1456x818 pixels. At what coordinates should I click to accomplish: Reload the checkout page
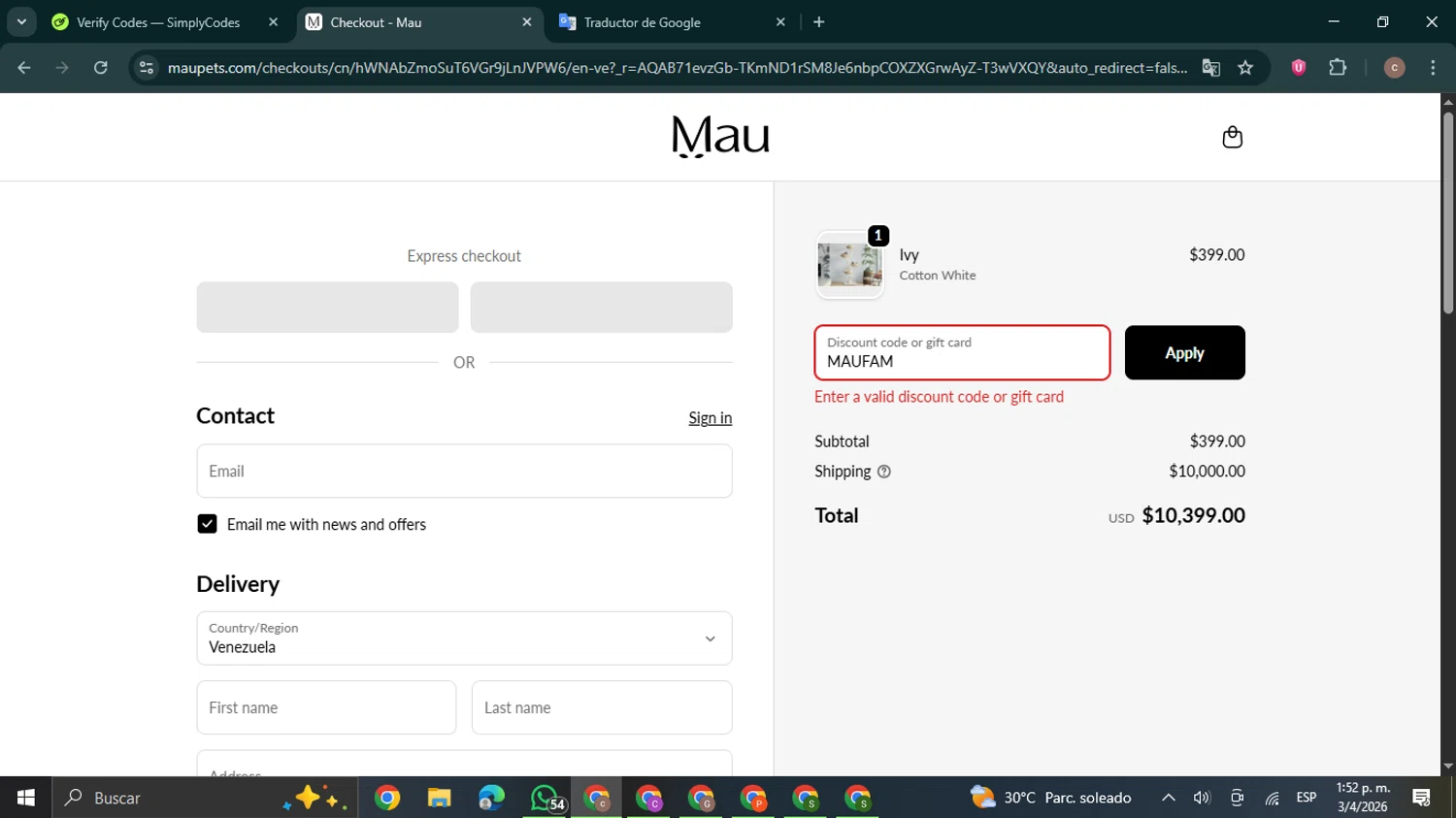pos(101,68)
